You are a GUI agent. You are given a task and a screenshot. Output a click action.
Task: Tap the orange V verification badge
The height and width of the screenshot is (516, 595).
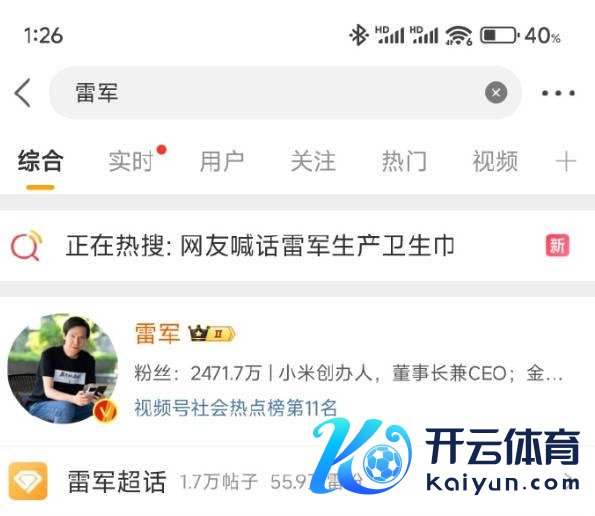[105, 411]
